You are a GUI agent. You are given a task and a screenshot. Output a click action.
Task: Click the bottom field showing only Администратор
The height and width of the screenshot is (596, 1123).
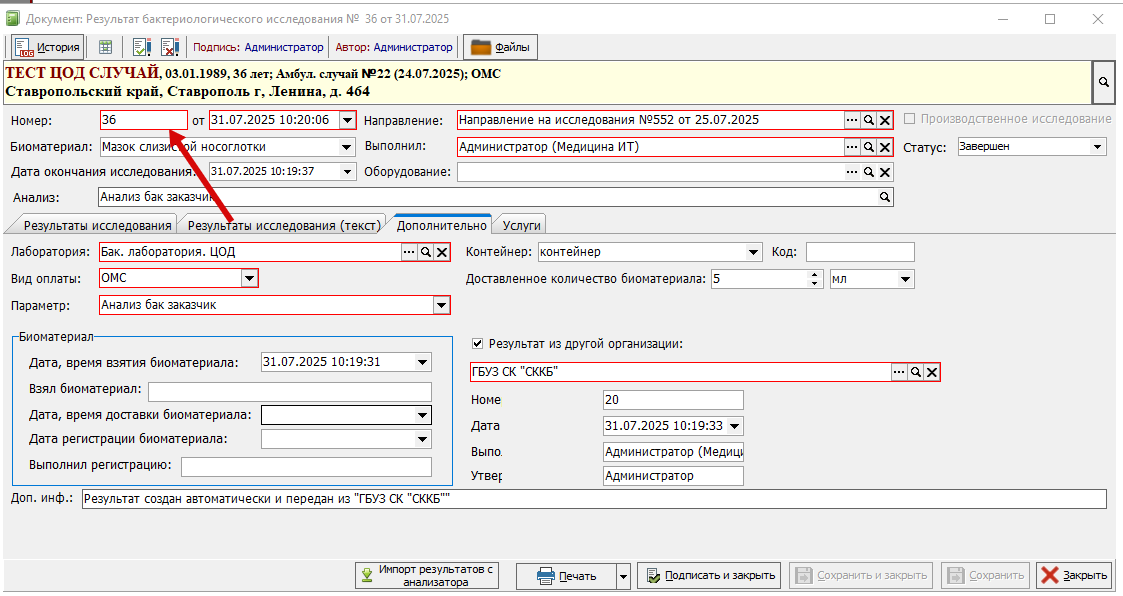tap(673, 476)
